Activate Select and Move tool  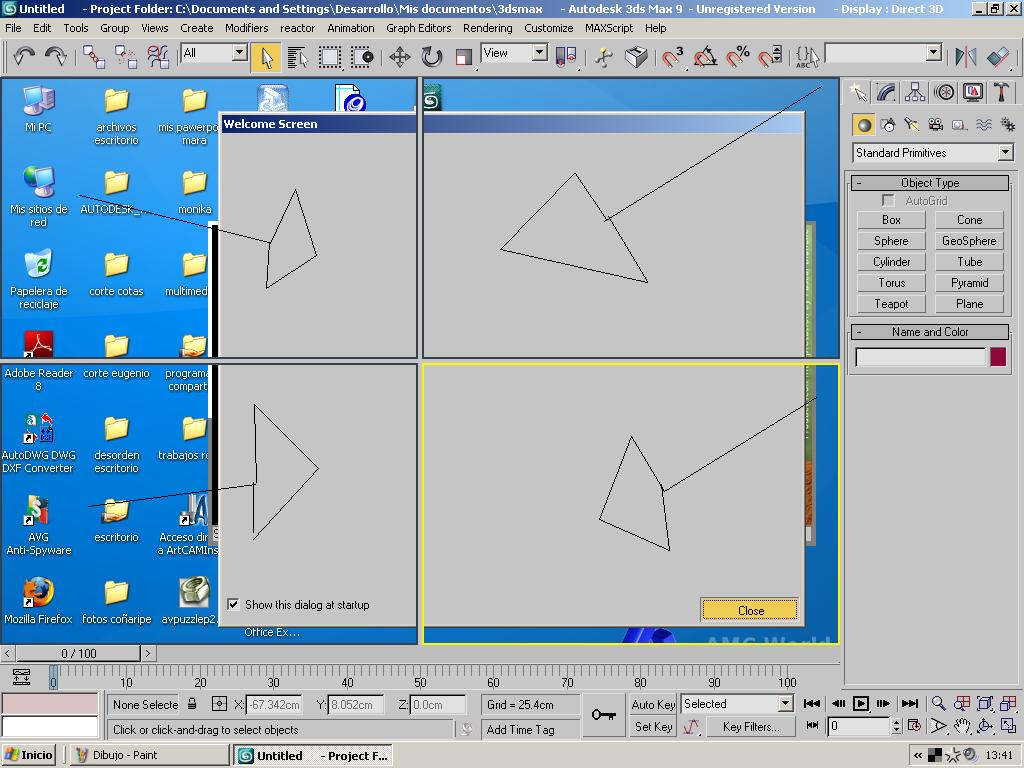tap(400, 57)
